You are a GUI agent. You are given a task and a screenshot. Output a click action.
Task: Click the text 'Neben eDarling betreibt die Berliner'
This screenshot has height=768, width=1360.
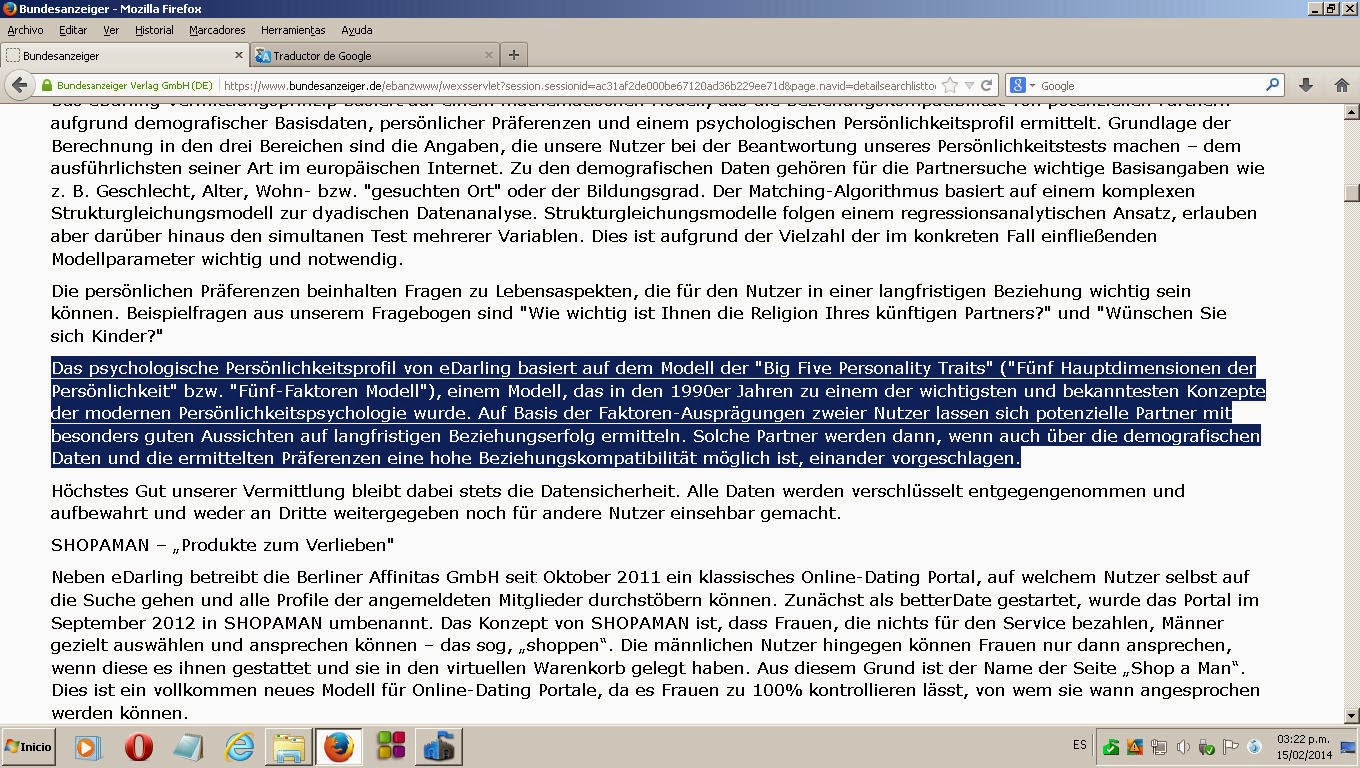click(x=226, y=577)
